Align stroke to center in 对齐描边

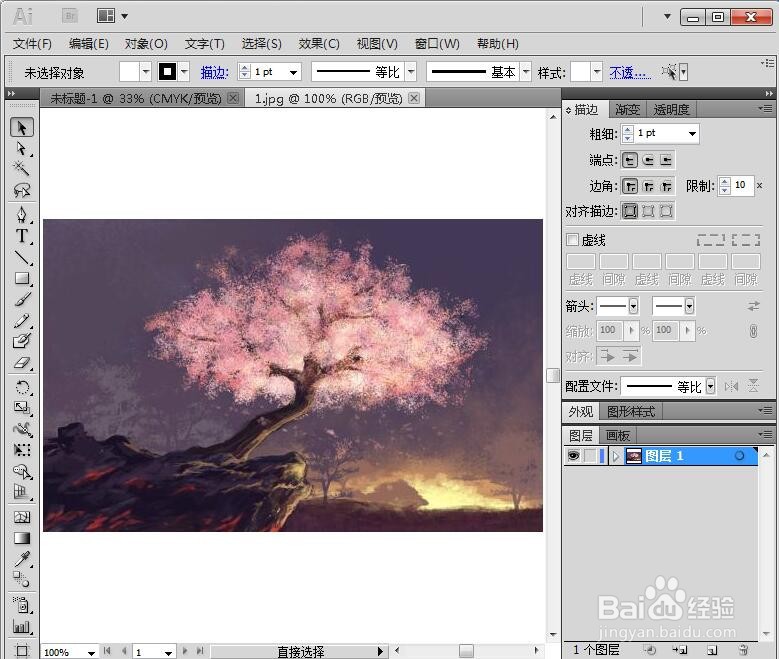630,211
